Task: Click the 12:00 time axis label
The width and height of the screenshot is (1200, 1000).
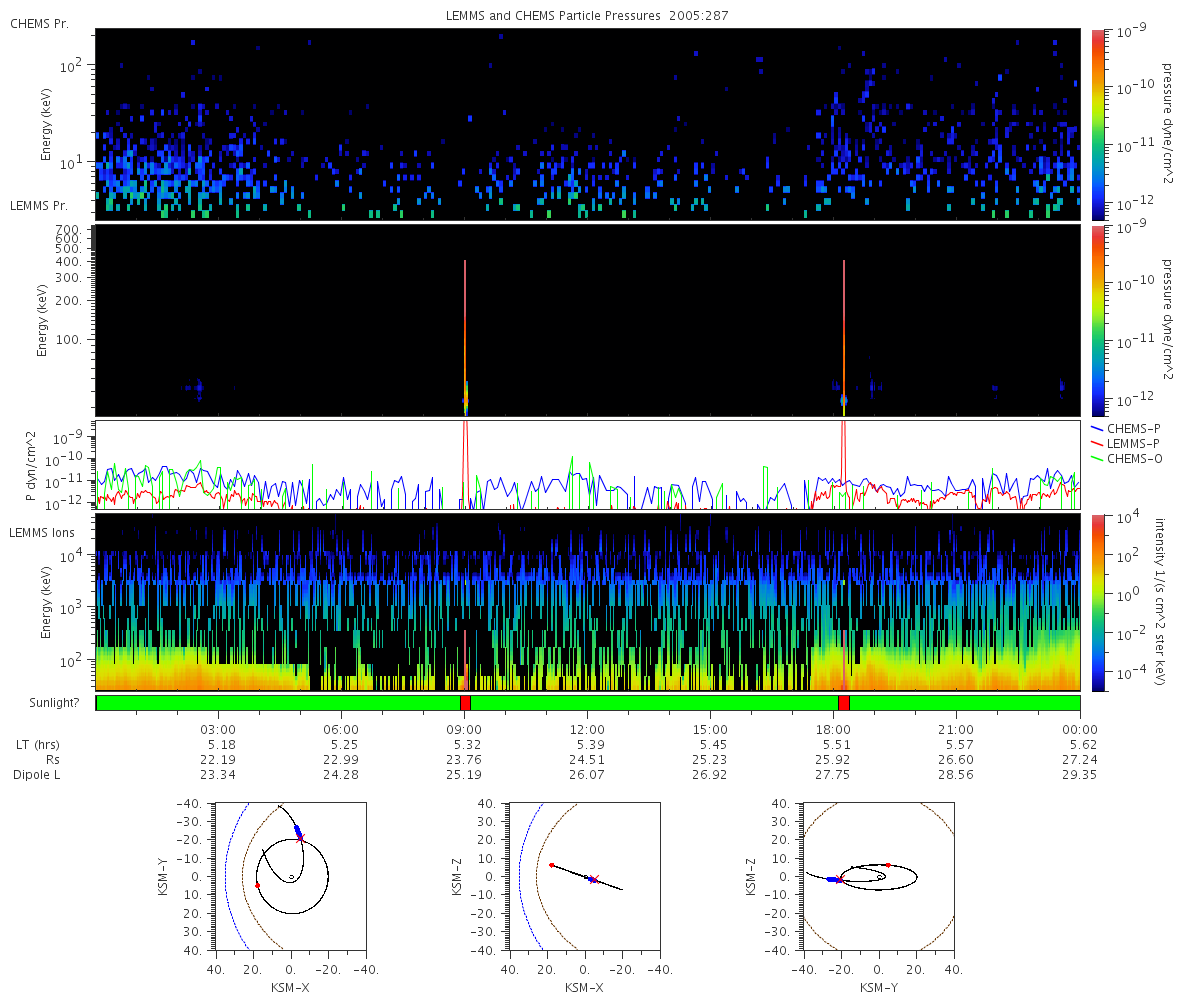Action: (x=587, y=729)
